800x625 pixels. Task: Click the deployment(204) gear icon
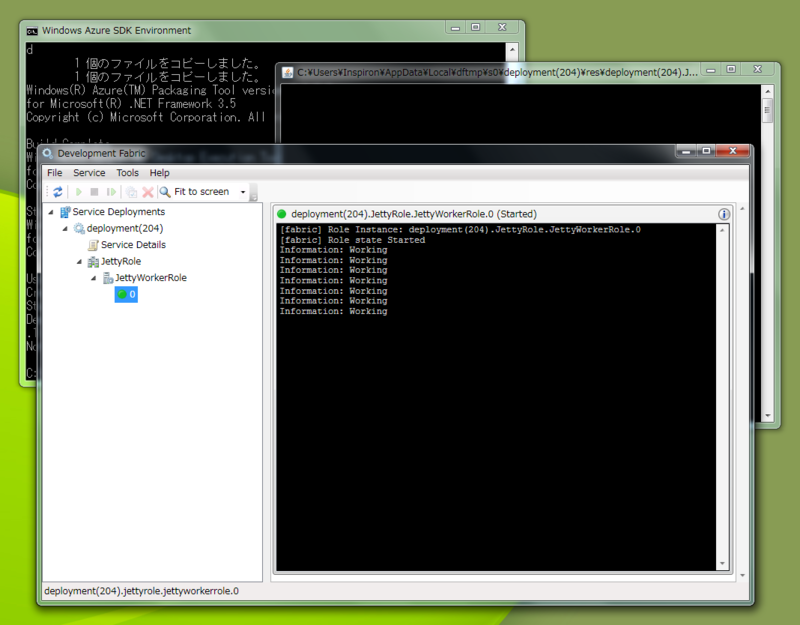pyautogui.click(x=79, y=228)
